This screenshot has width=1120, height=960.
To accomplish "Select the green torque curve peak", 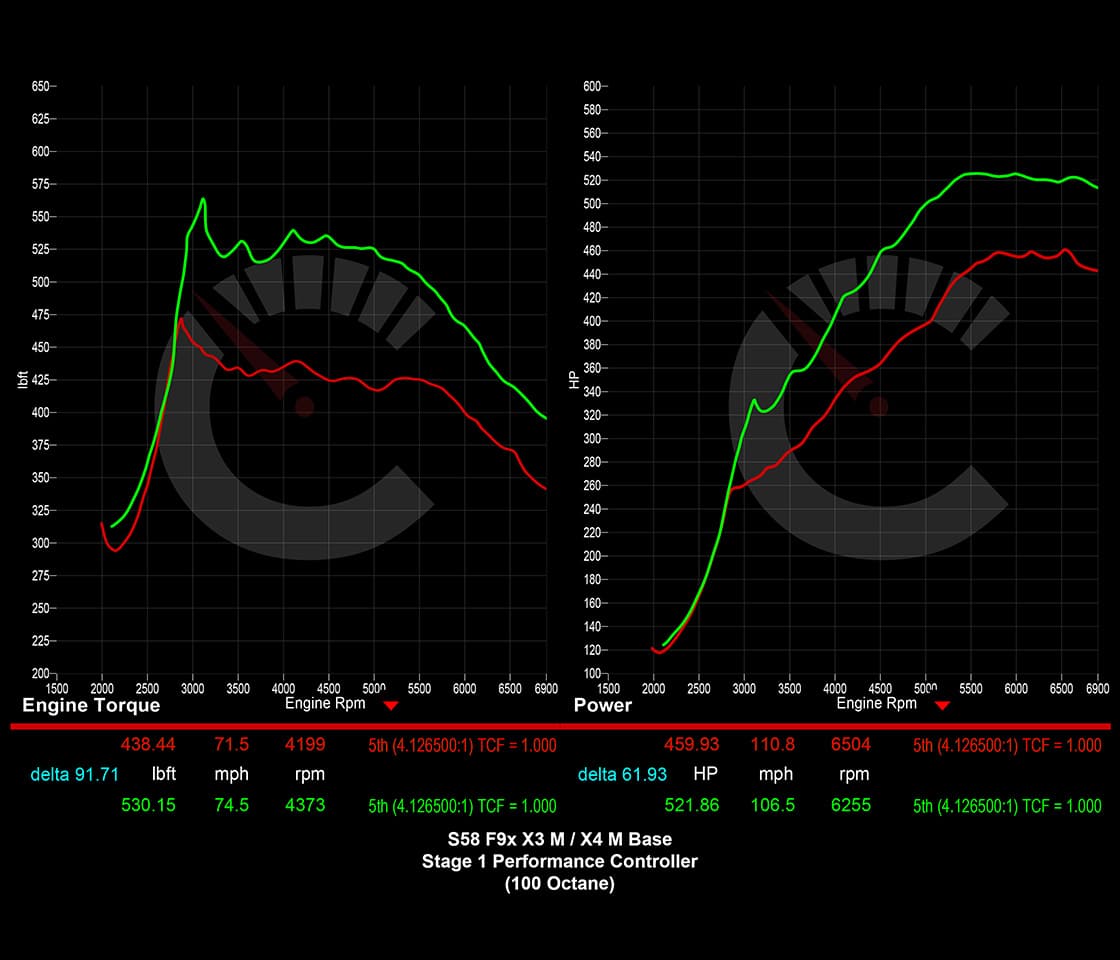I will point(205,200).
